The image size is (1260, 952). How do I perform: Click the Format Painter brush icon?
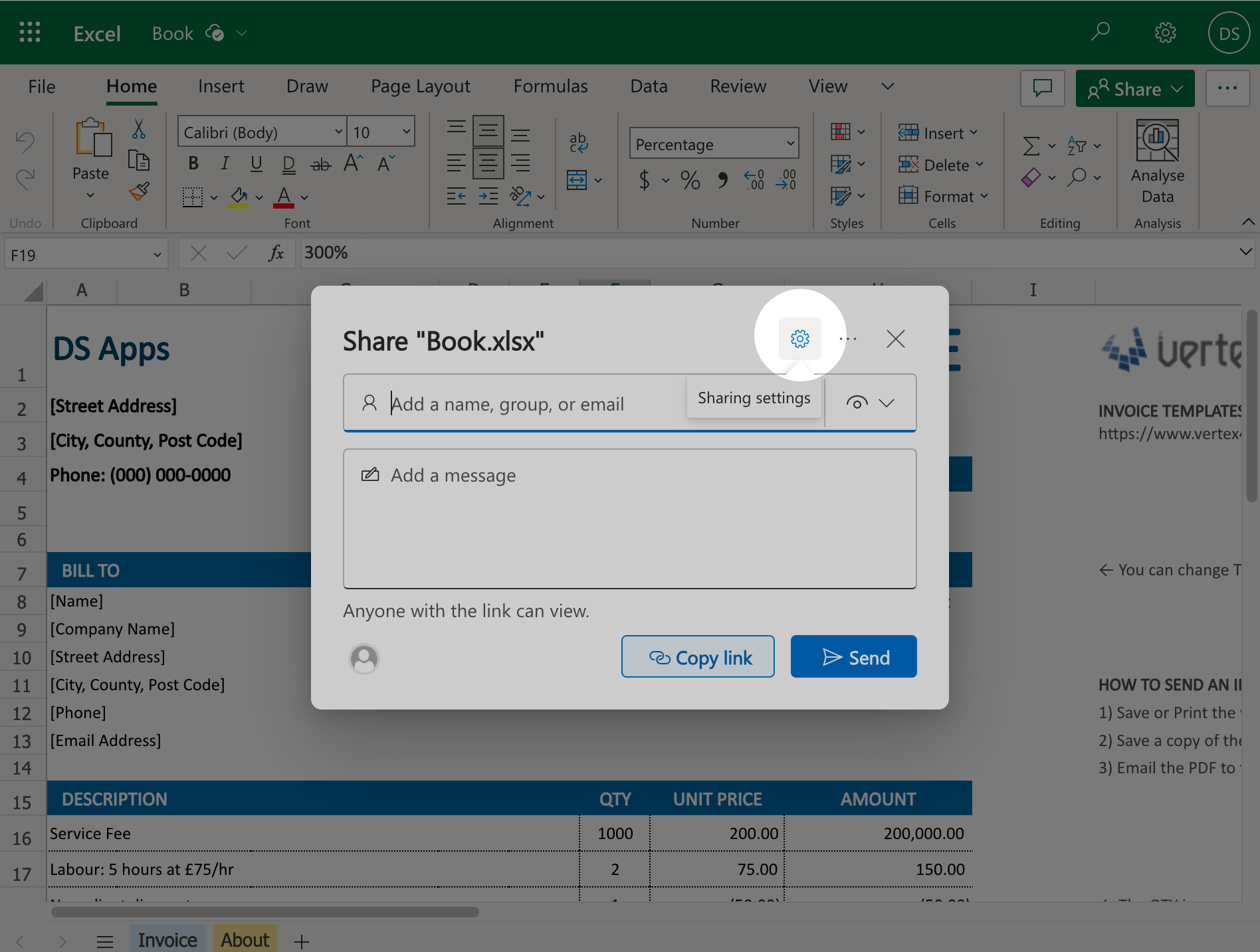tap(139, 192)
